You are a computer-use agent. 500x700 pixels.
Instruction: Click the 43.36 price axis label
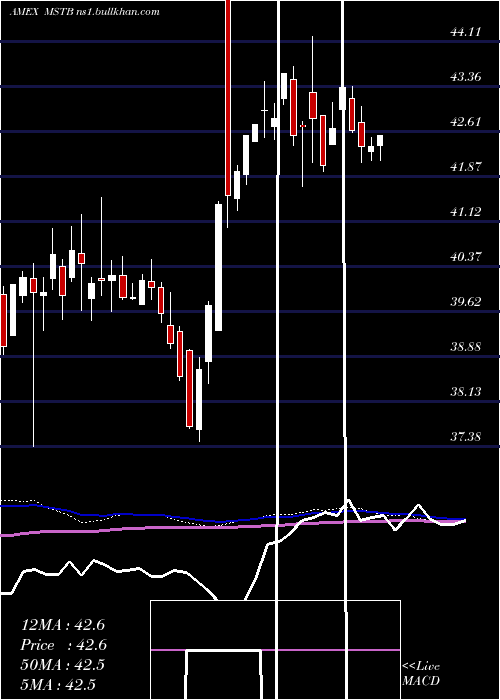[466, 77]
